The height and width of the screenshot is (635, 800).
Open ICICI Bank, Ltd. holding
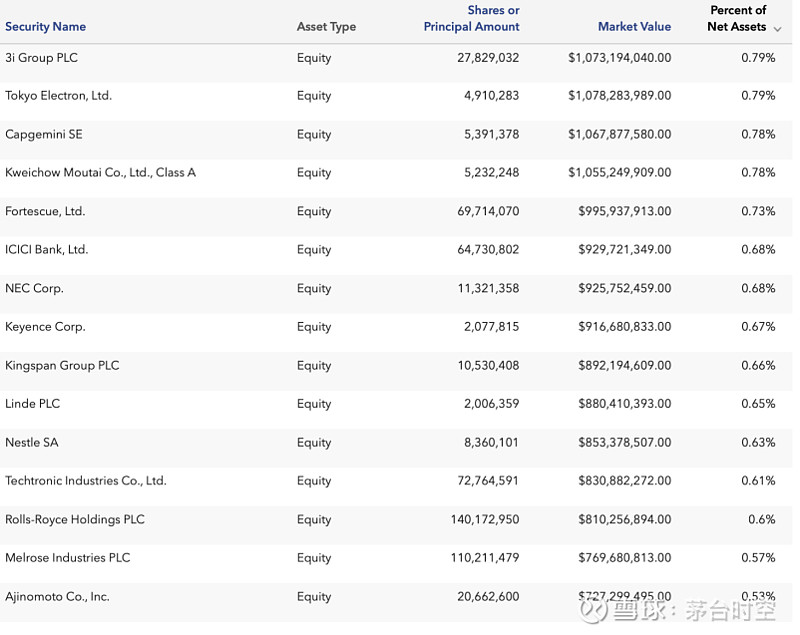point(46,250)
